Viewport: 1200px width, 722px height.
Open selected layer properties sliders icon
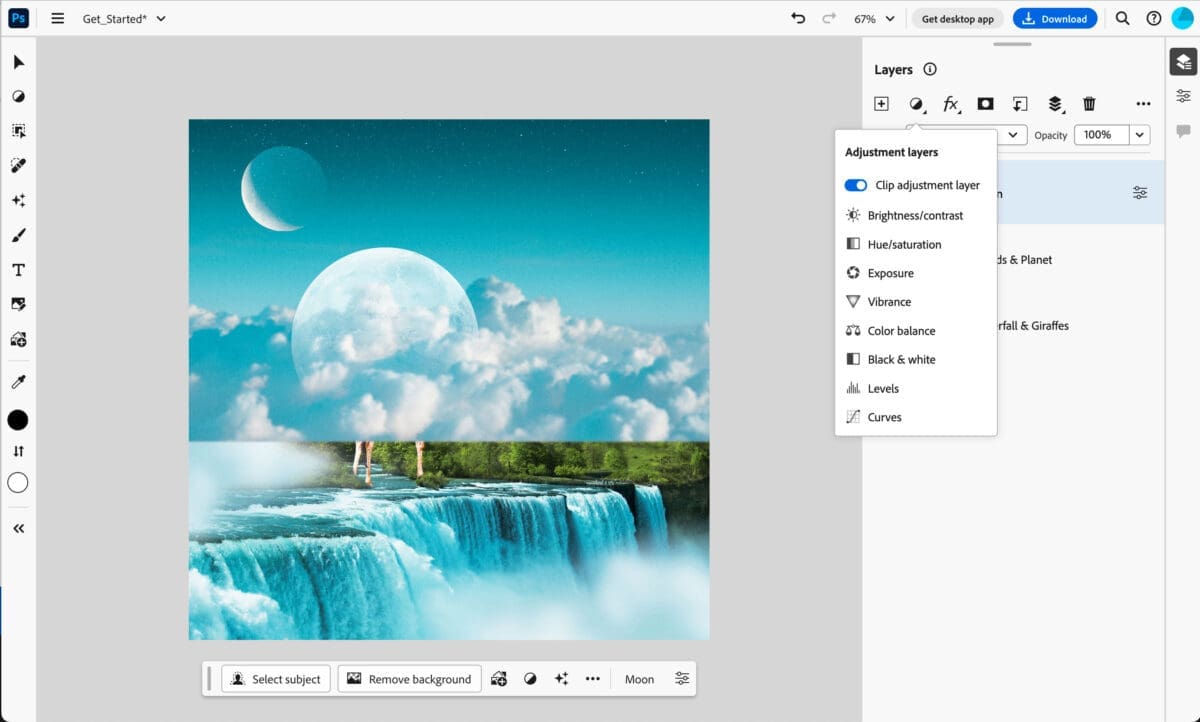pos(1140,193)
